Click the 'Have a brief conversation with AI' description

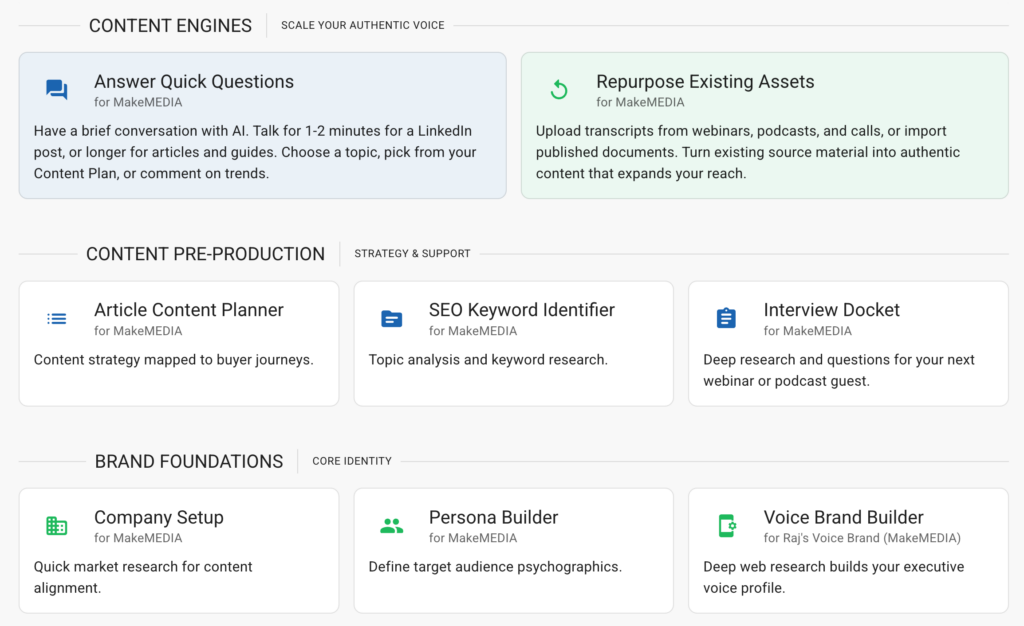tap(255, 152)
